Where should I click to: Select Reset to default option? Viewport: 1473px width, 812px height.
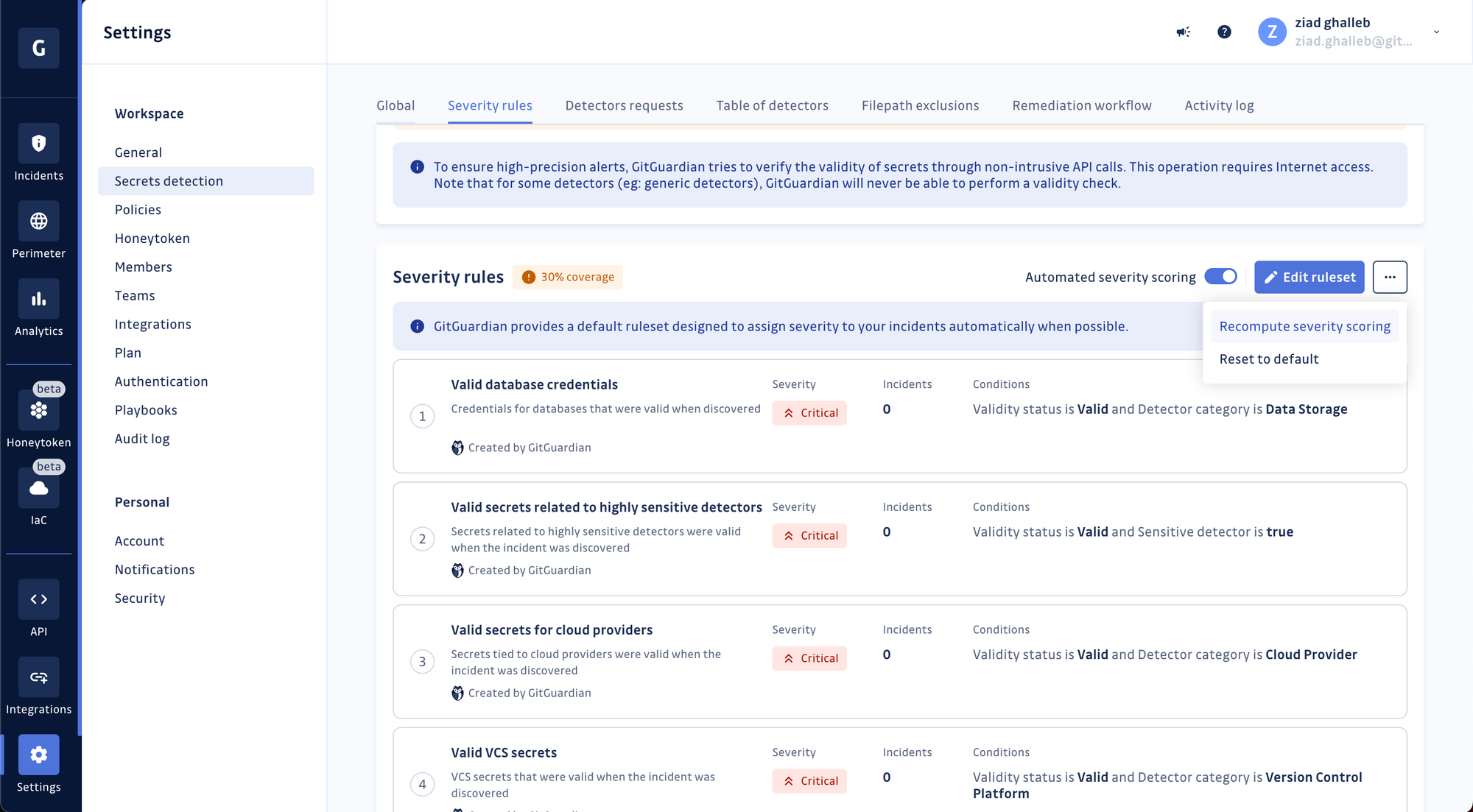coord(1268,359)
